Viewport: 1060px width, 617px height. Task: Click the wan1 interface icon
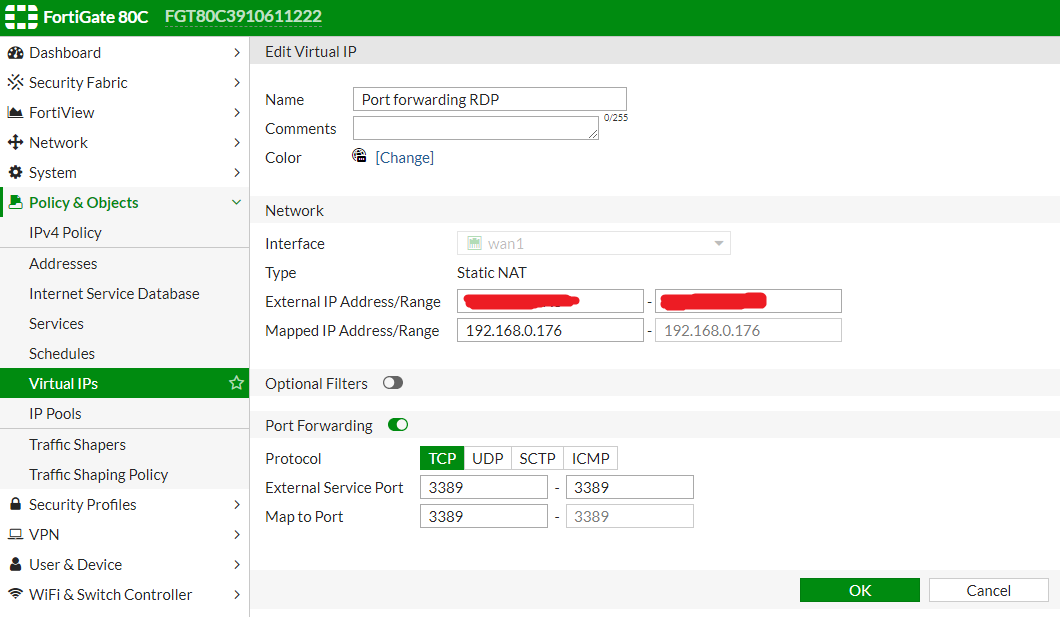(475, 243)
